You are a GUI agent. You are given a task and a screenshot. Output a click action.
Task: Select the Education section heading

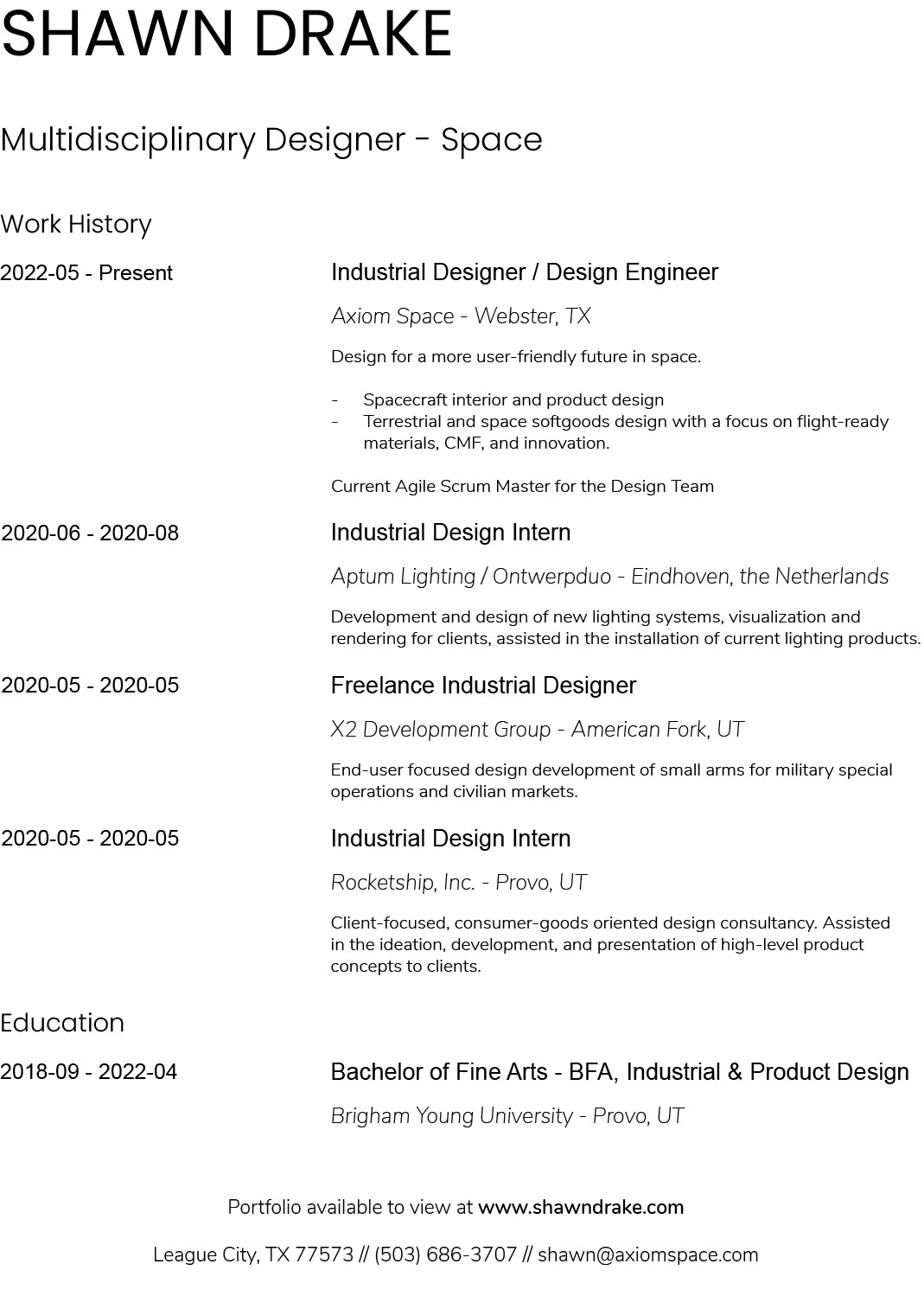point(62,1023)
